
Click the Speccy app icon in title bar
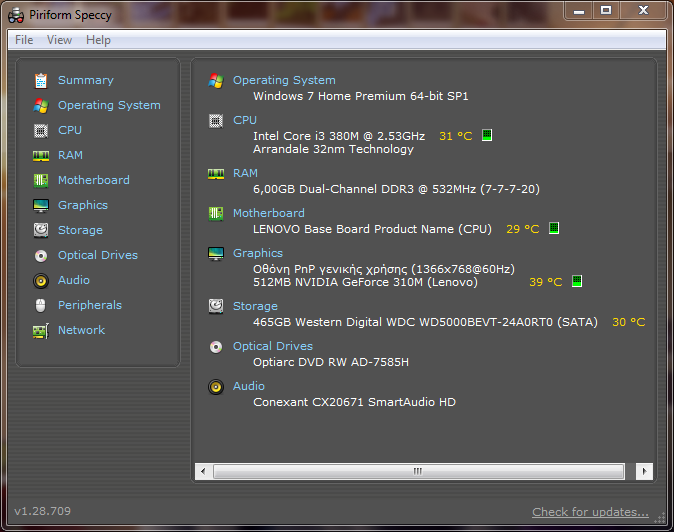[x=16, y=15]
